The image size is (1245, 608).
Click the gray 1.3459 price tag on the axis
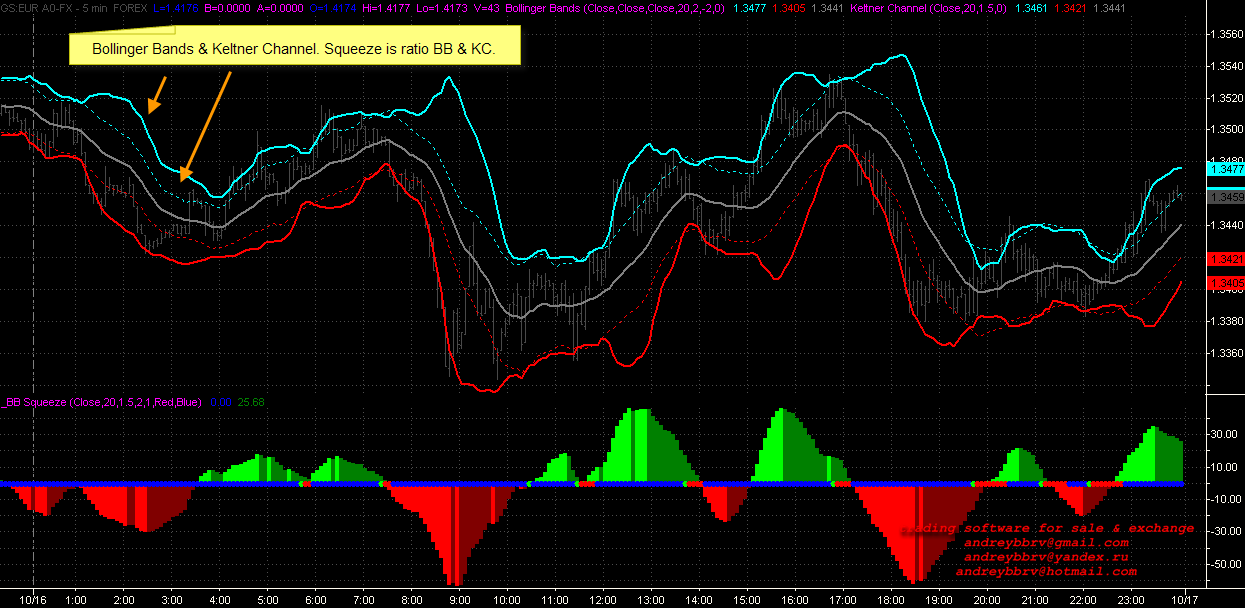1225,198
